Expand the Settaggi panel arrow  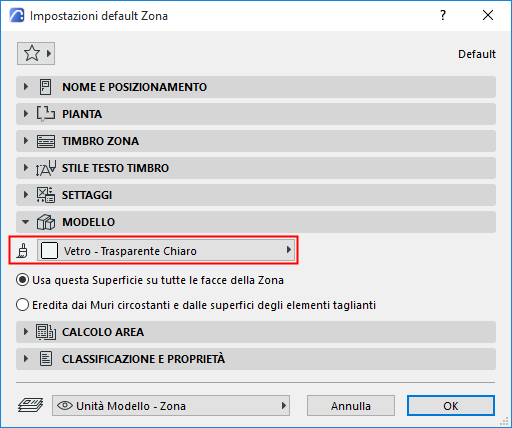tap(26, 195)
